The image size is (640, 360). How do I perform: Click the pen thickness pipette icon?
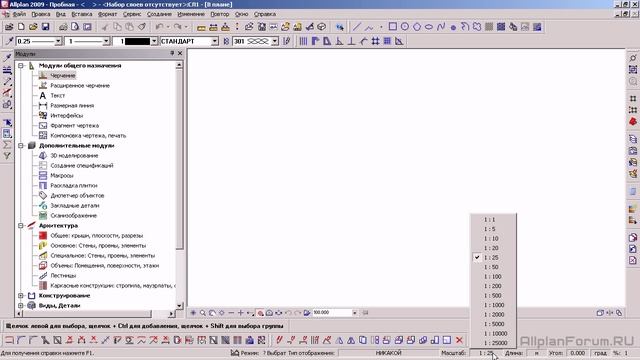click(x=9, y=41)
